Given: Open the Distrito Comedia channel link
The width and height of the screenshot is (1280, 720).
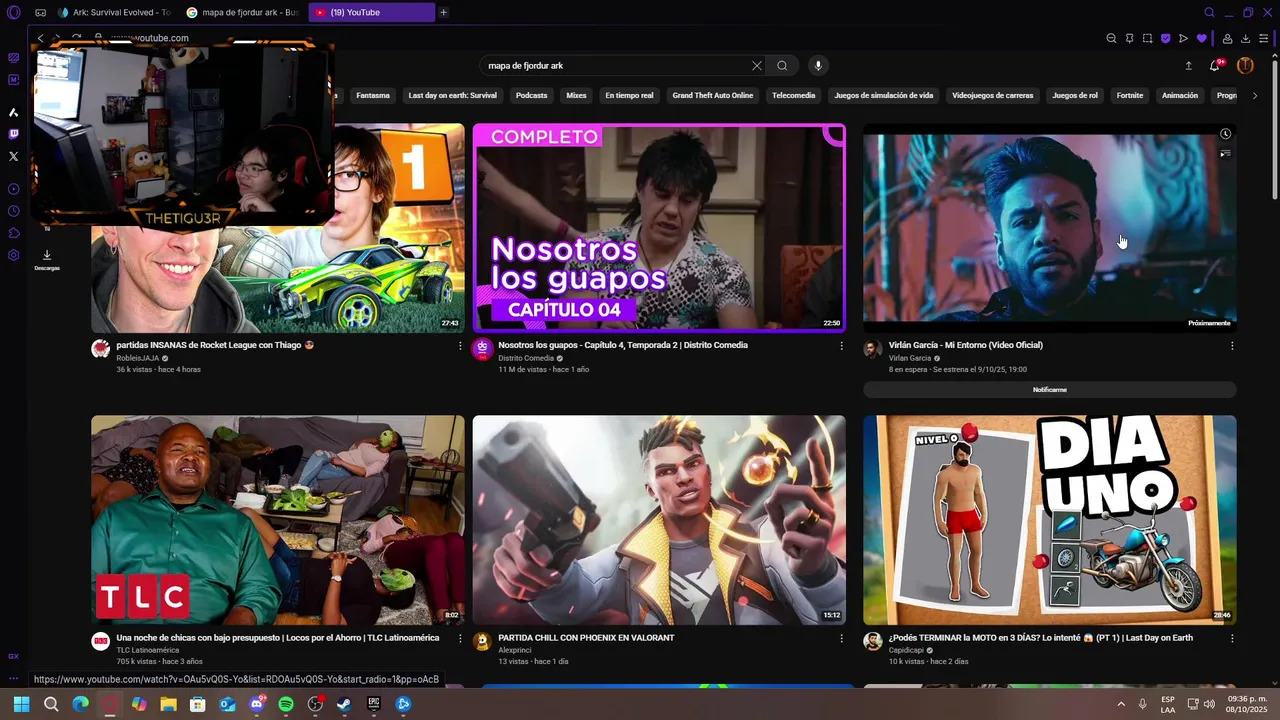Looking at the screenshot, I should tap(526, 358).
